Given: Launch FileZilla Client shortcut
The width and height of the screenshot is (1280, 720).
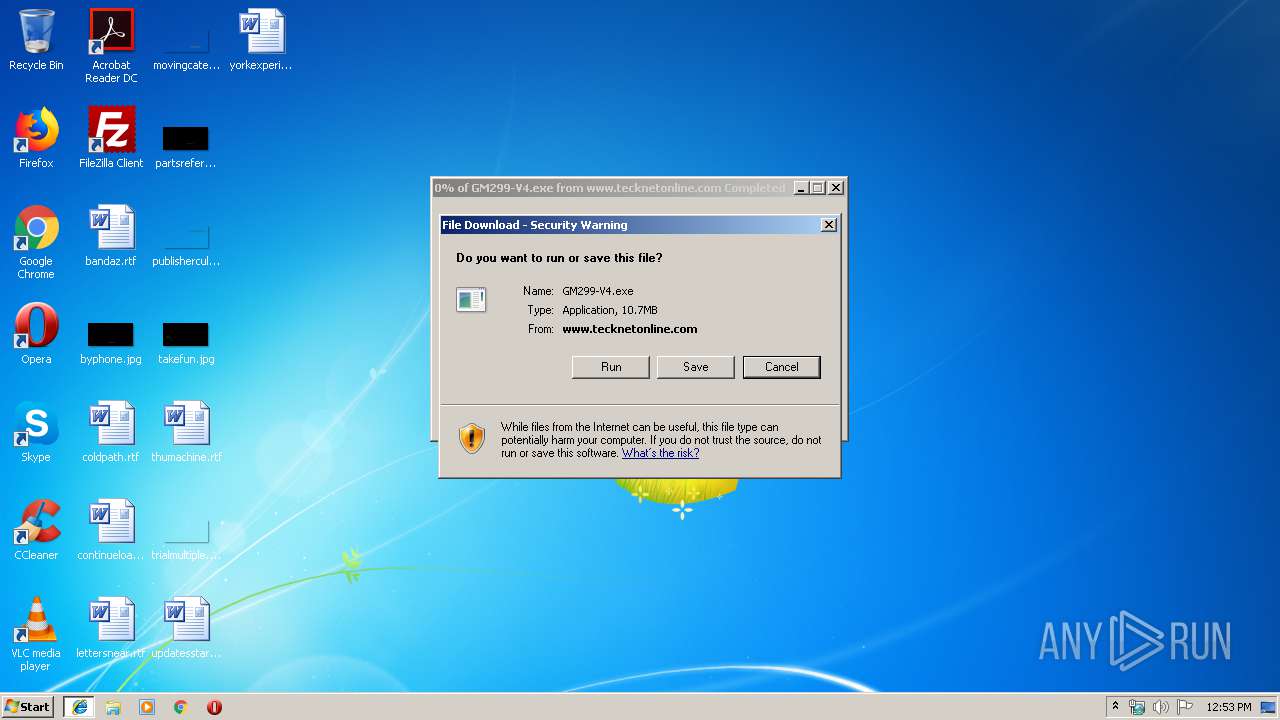Looking at the screenshot, I should click(x=111, y=138).
